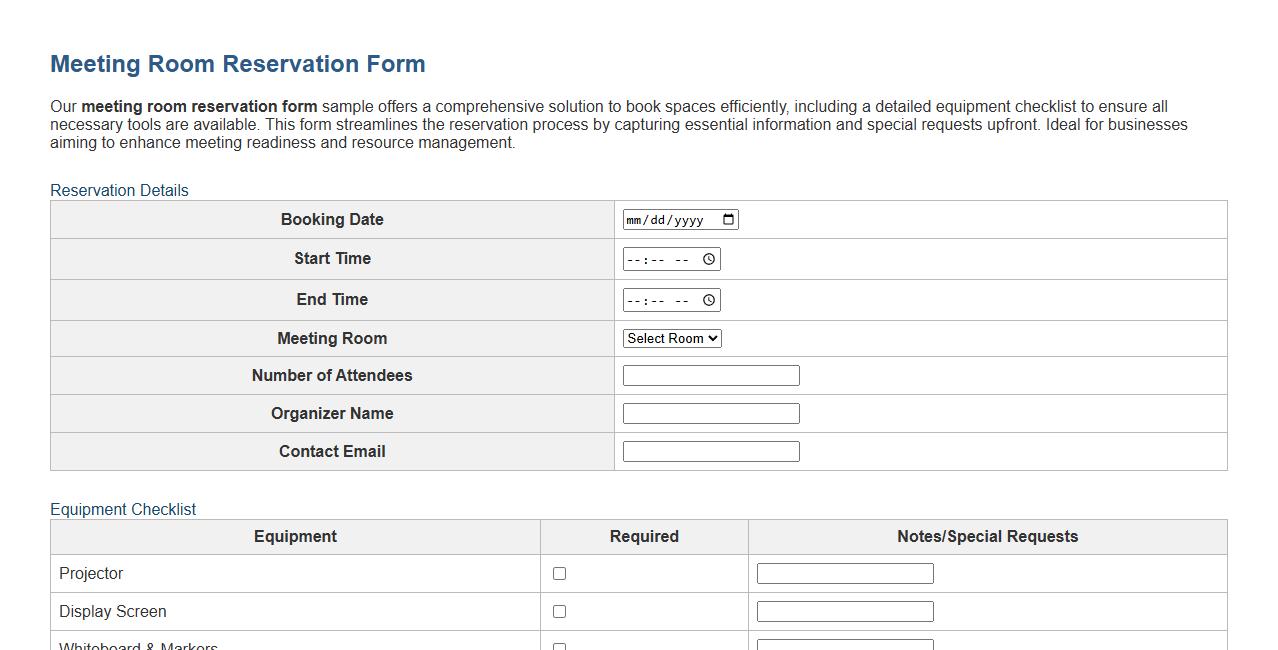The width and height of the screenshot is (1278, 650).
Task: Click the Display Screen notes field
Action: (845, 611)
